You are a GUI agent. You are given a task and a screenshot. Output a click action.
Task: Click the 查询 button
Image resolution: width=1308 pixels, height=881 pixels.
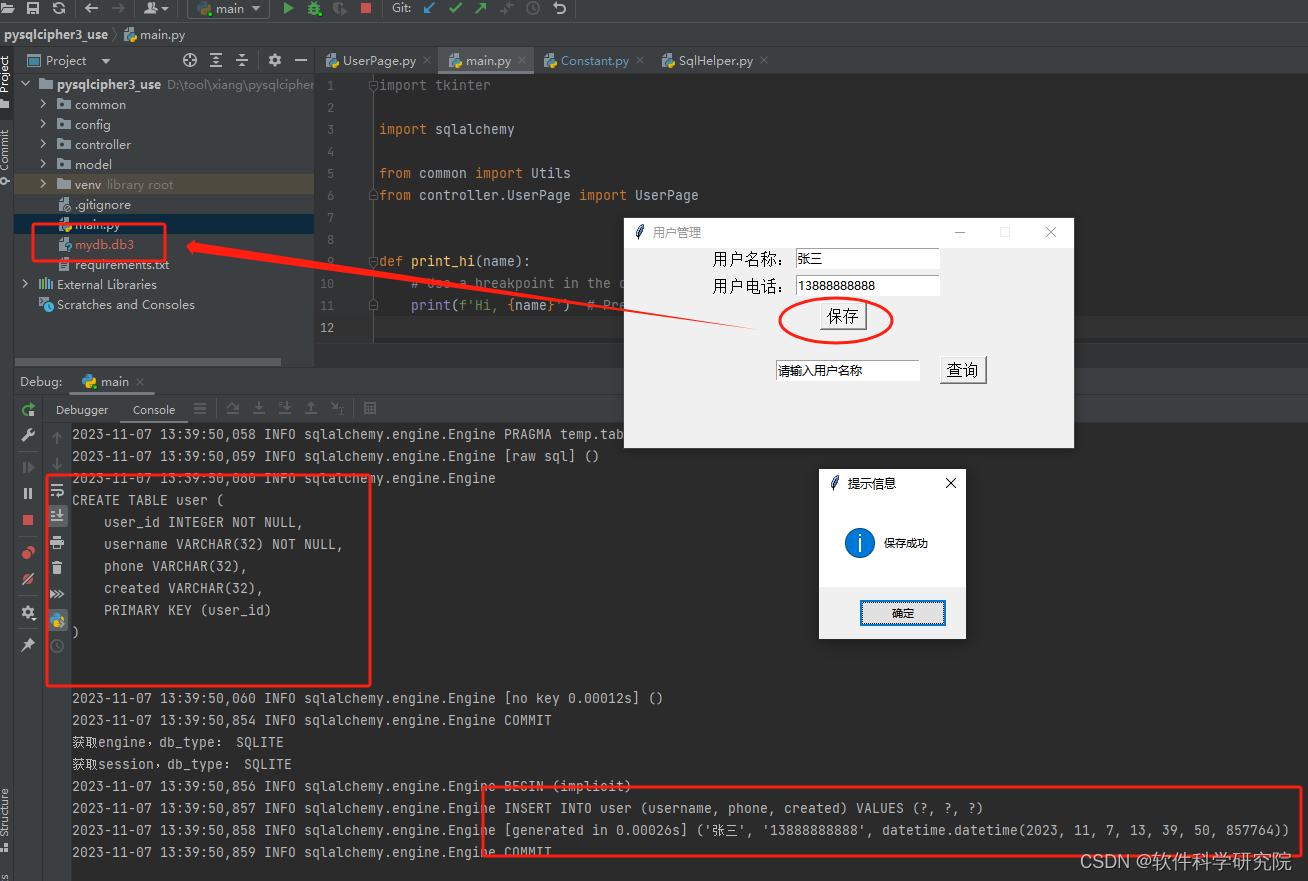point(963,370)
